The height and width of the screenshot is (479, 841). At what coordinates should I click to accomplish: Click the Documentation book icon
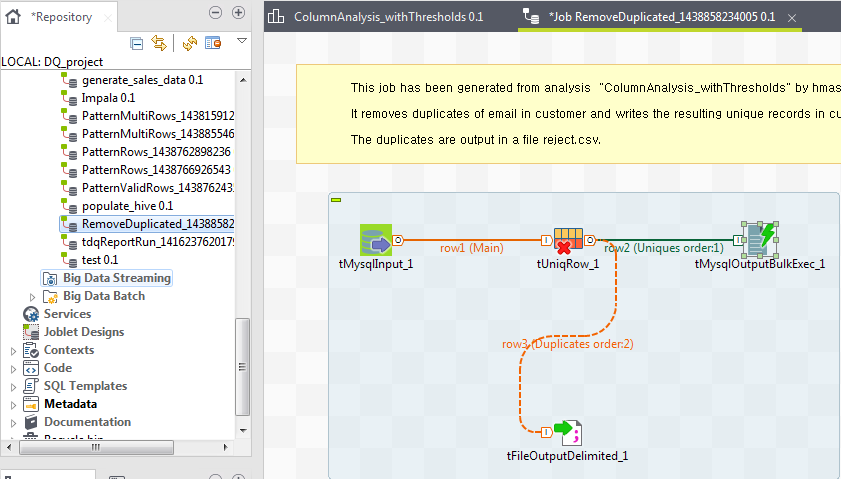click(31, 422)
